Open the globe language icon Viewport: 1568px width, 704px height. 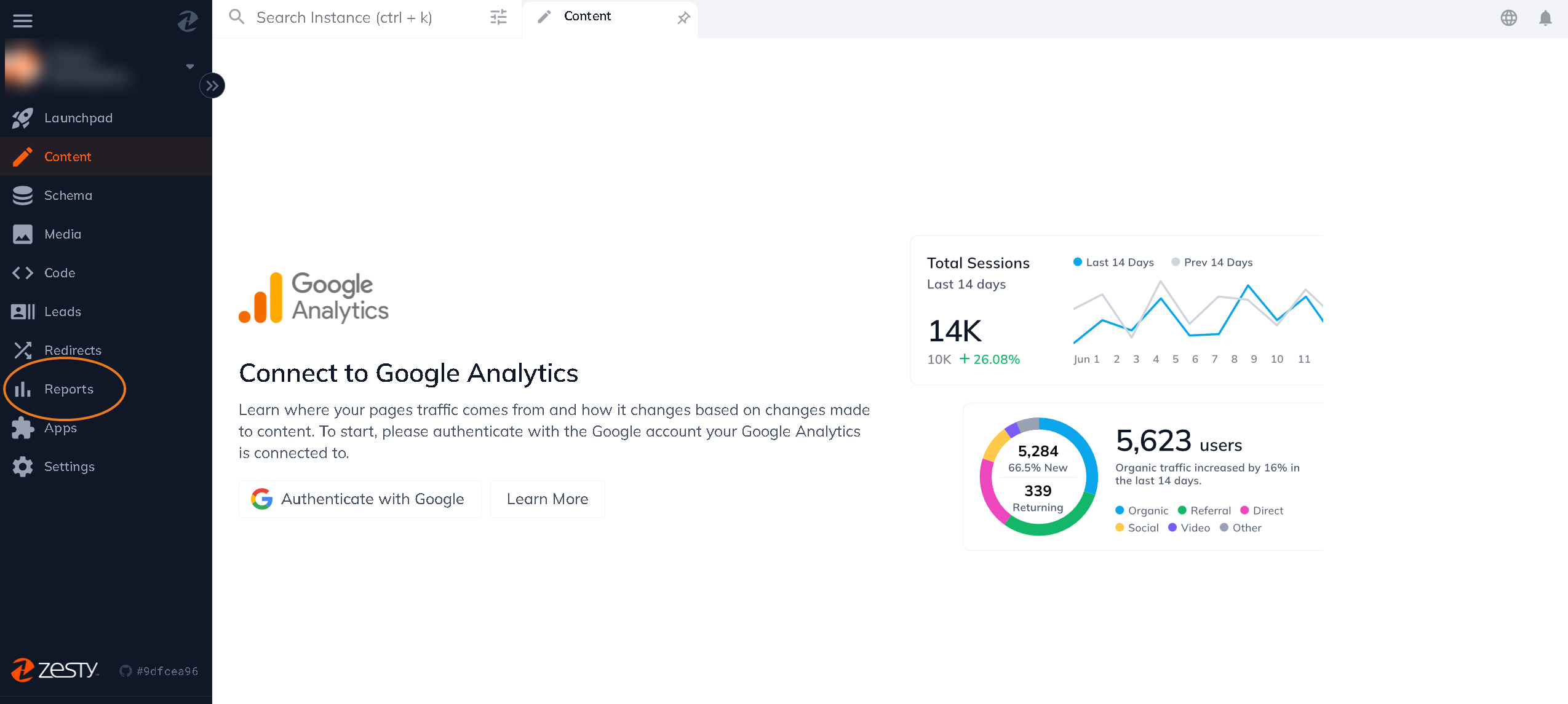[x=1508, y=18]
